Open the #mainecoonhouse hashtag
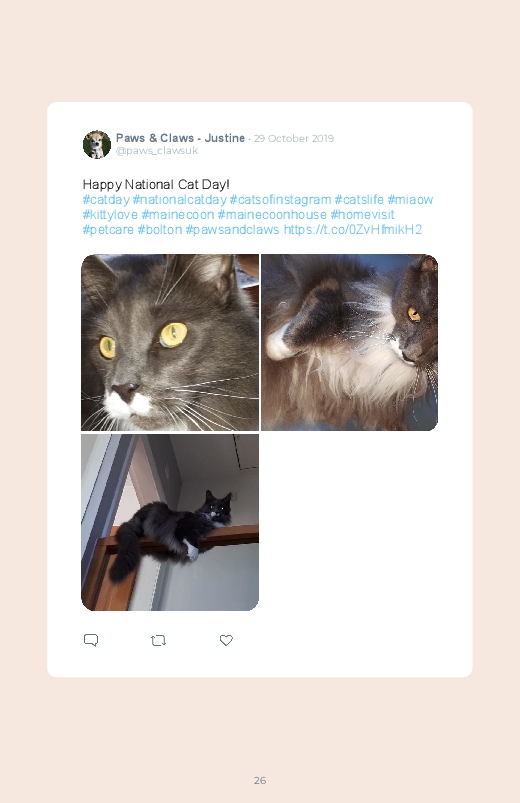Viewport: 520px width, 803px height. pyautogui.click(x=272, y=215)
